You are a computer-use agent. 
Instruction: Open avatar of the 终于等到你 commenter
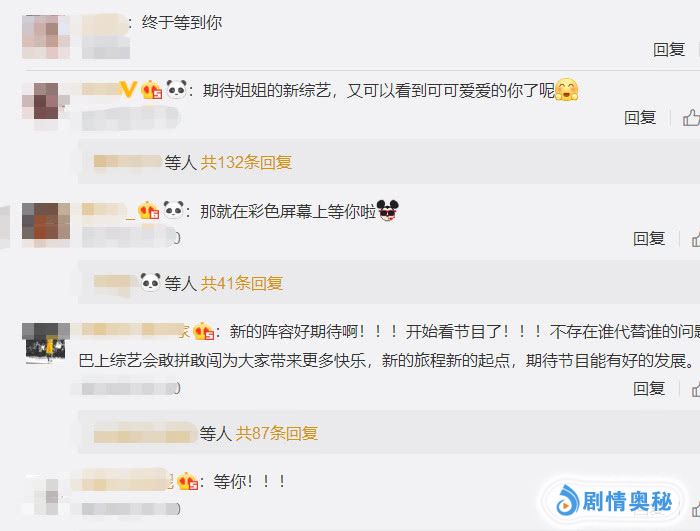point(46,36)
